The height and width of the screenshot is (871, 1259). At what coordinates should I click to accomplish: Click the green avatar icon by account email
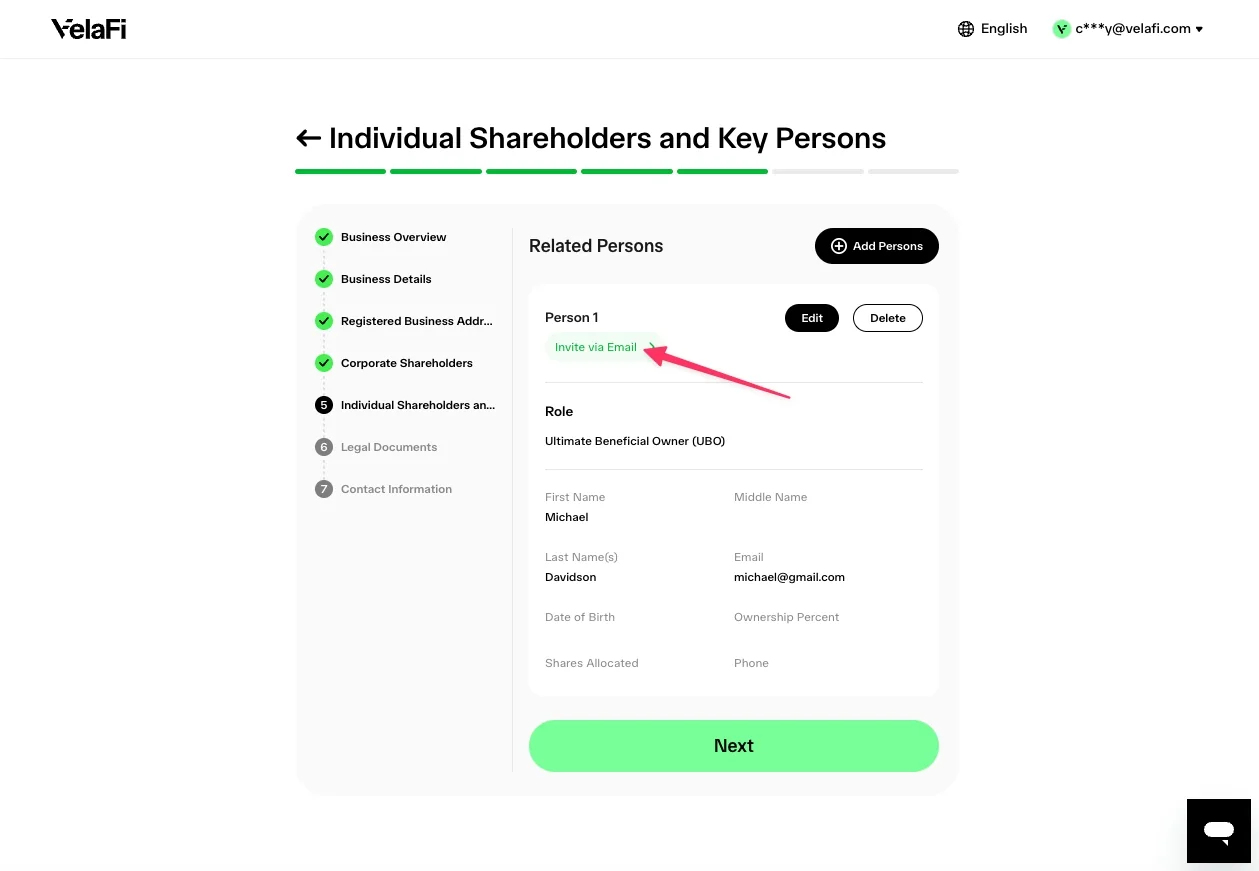pyautogui.click(x=1061, y=29)
